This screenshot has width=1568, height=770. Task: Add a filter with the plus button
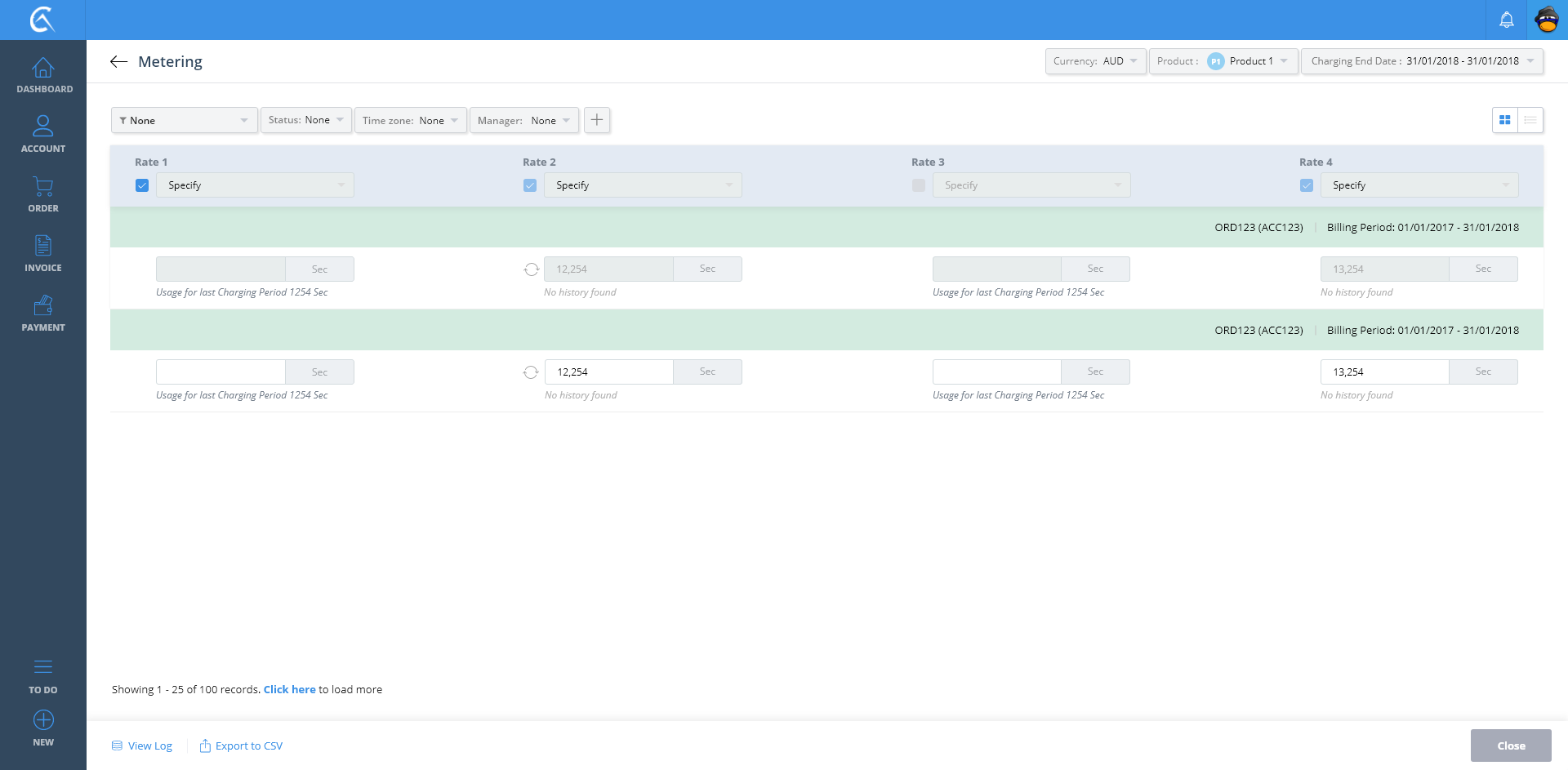pos(597,120)
